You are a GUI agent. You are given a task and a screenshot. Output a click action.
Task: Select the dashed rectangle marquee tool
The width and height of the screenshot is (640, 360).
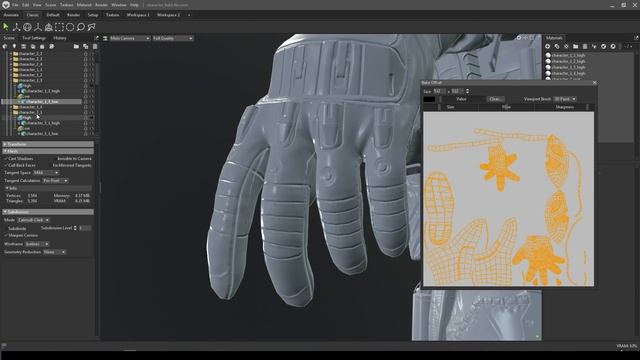[60, 27]
